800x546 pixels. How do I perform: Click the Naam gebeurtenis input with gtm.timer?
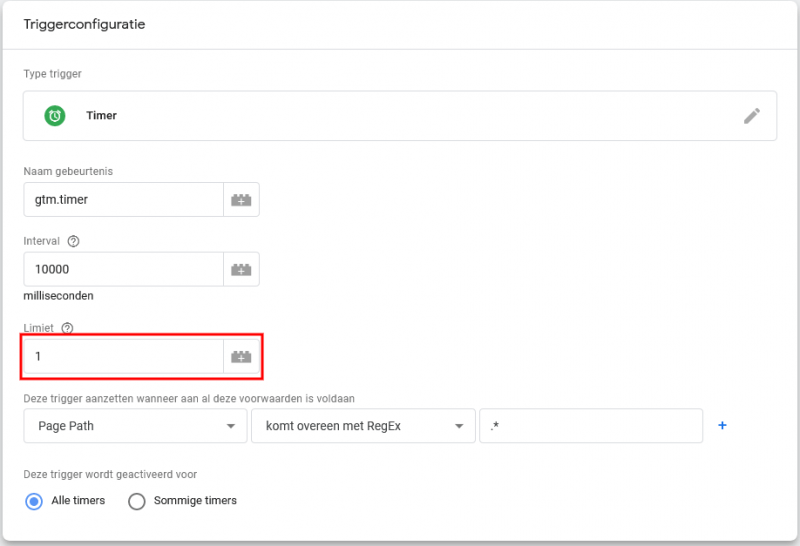[123, 200]
